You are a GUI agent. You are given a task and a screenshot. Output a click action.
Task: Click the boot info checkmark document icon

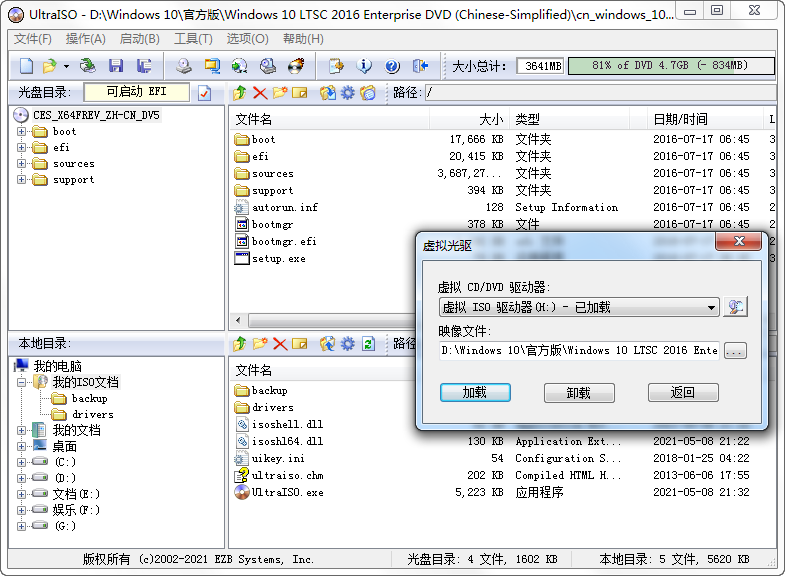pos(204,93)
